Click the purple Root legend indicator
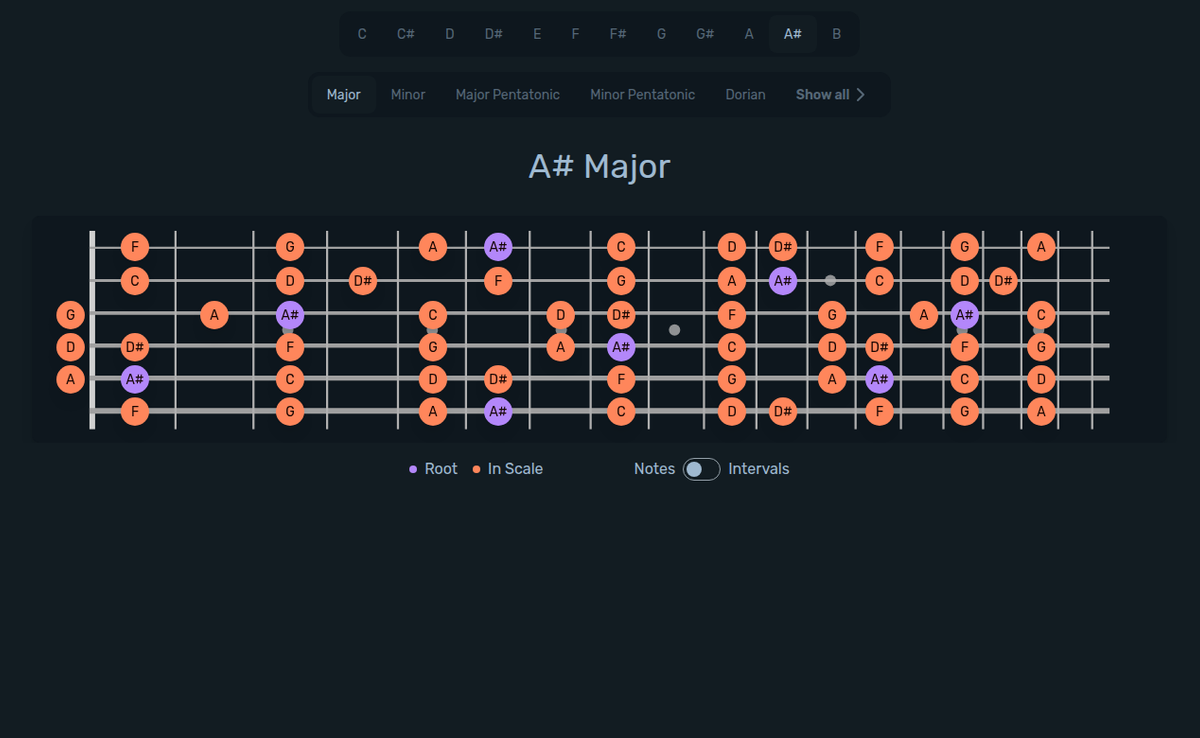This screenshot has height=738, width=1200. point(413,468)
